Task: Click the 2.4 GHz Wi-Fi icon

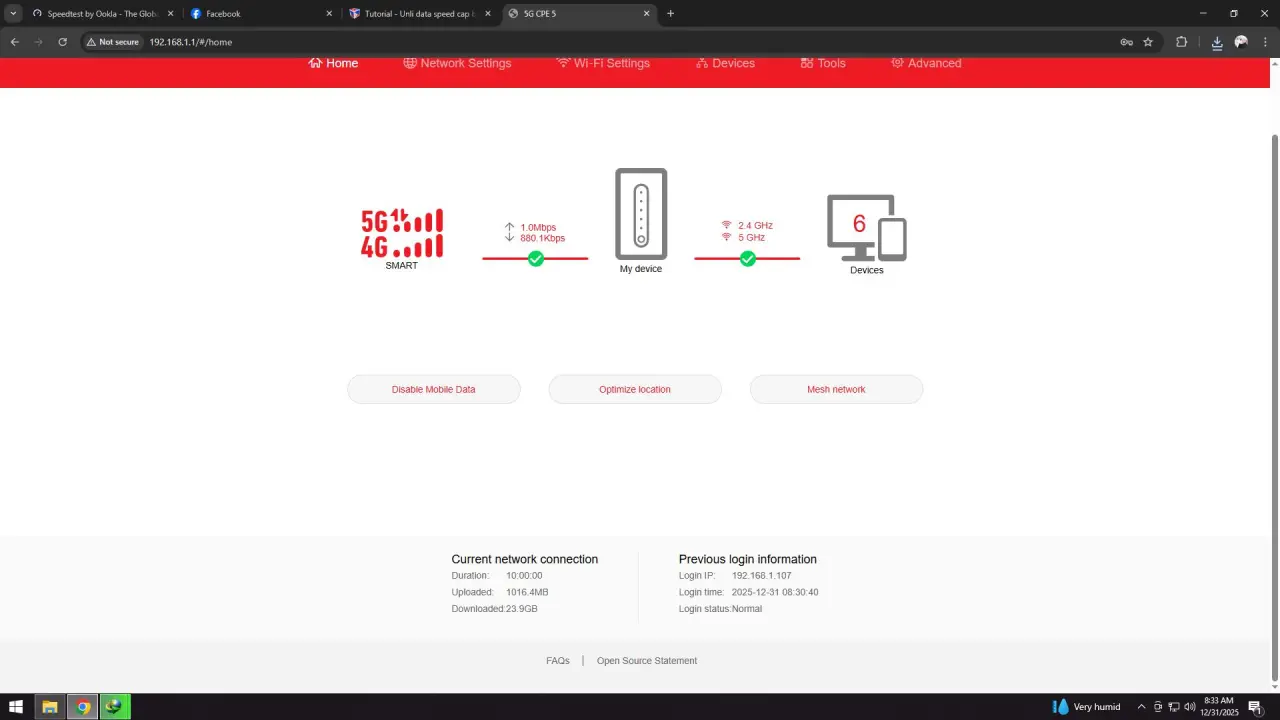Action: [726, 225]
